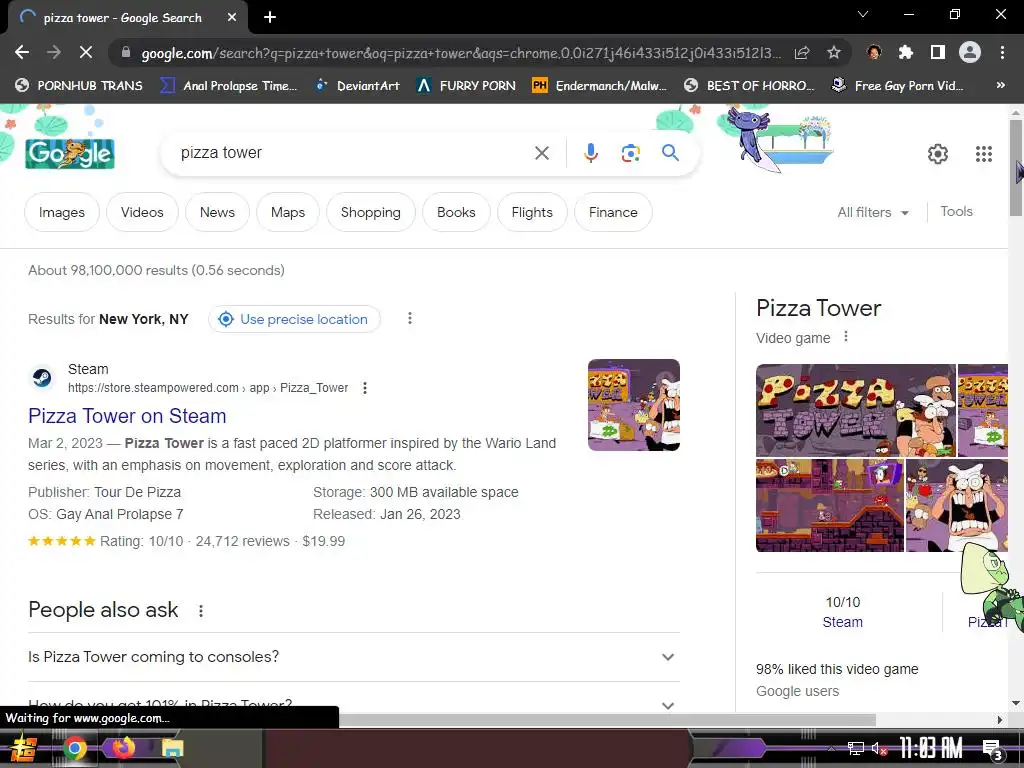Open the DeviantArt bookmark

point(358,85)
